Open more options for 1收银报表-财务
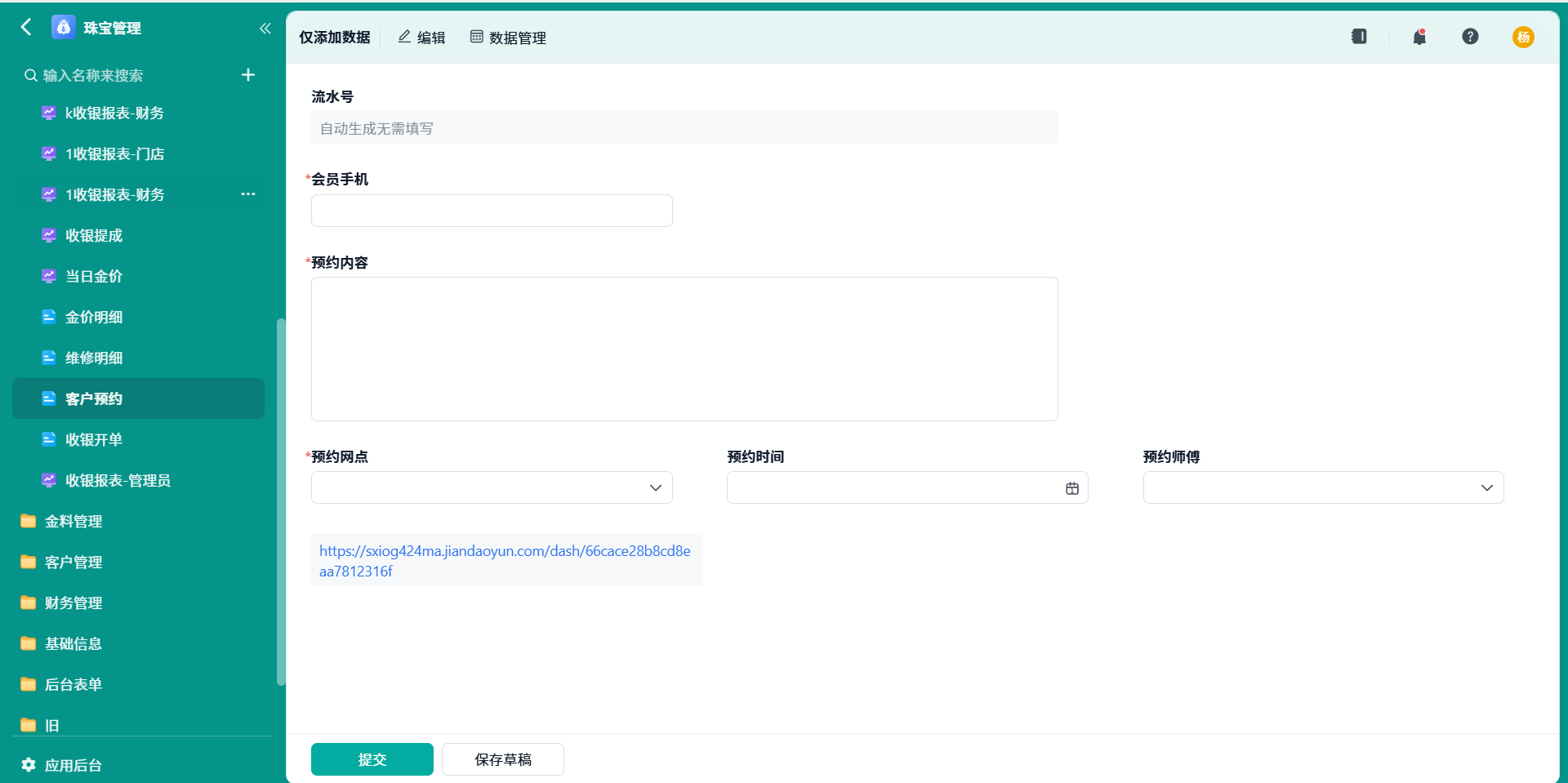The height and width of the screenshot is (783, 1568). tap(248, 194)
